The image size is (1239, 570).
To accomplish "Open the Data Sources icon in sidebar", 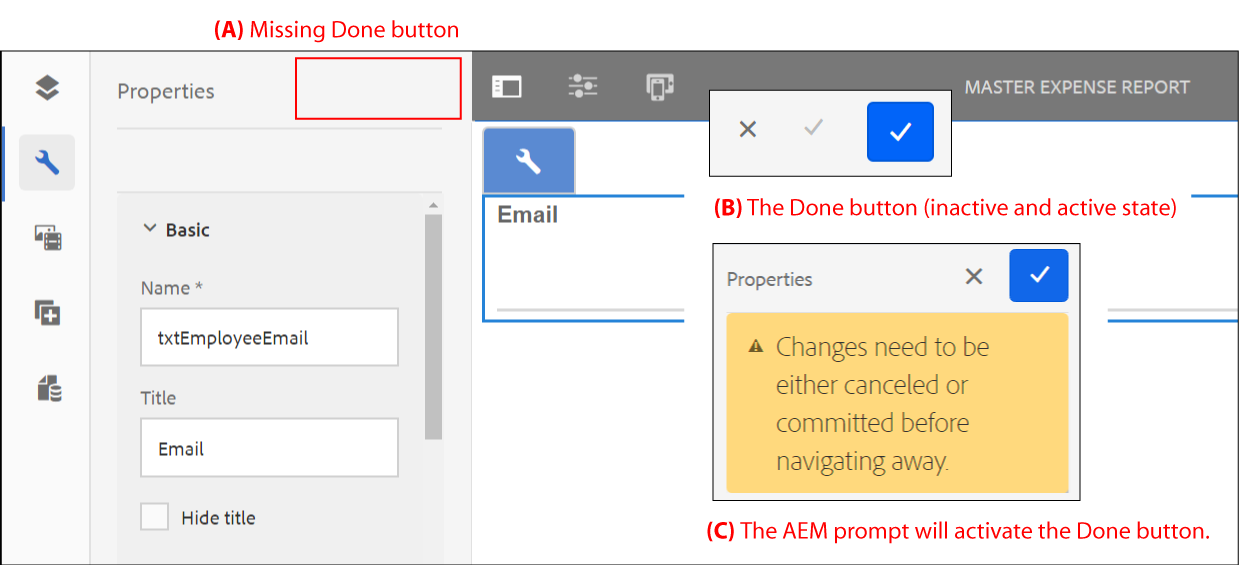I will pos(48,388).
